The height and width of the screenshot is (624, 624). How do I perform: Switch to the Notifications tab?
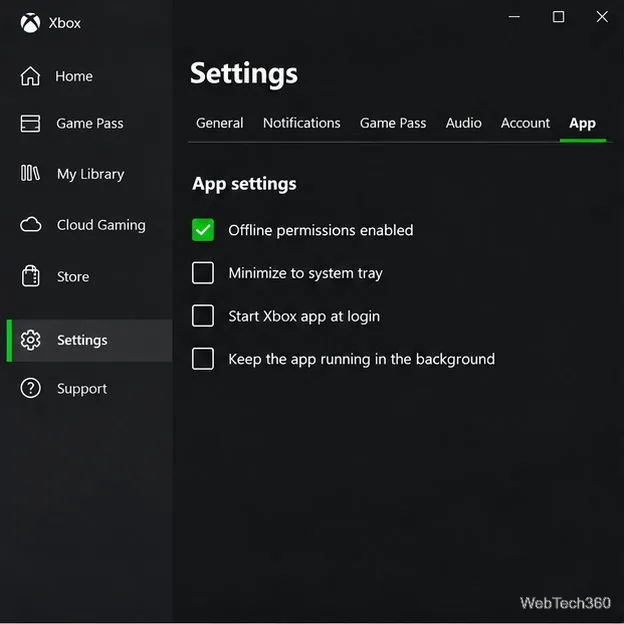(x=302, y=123)
